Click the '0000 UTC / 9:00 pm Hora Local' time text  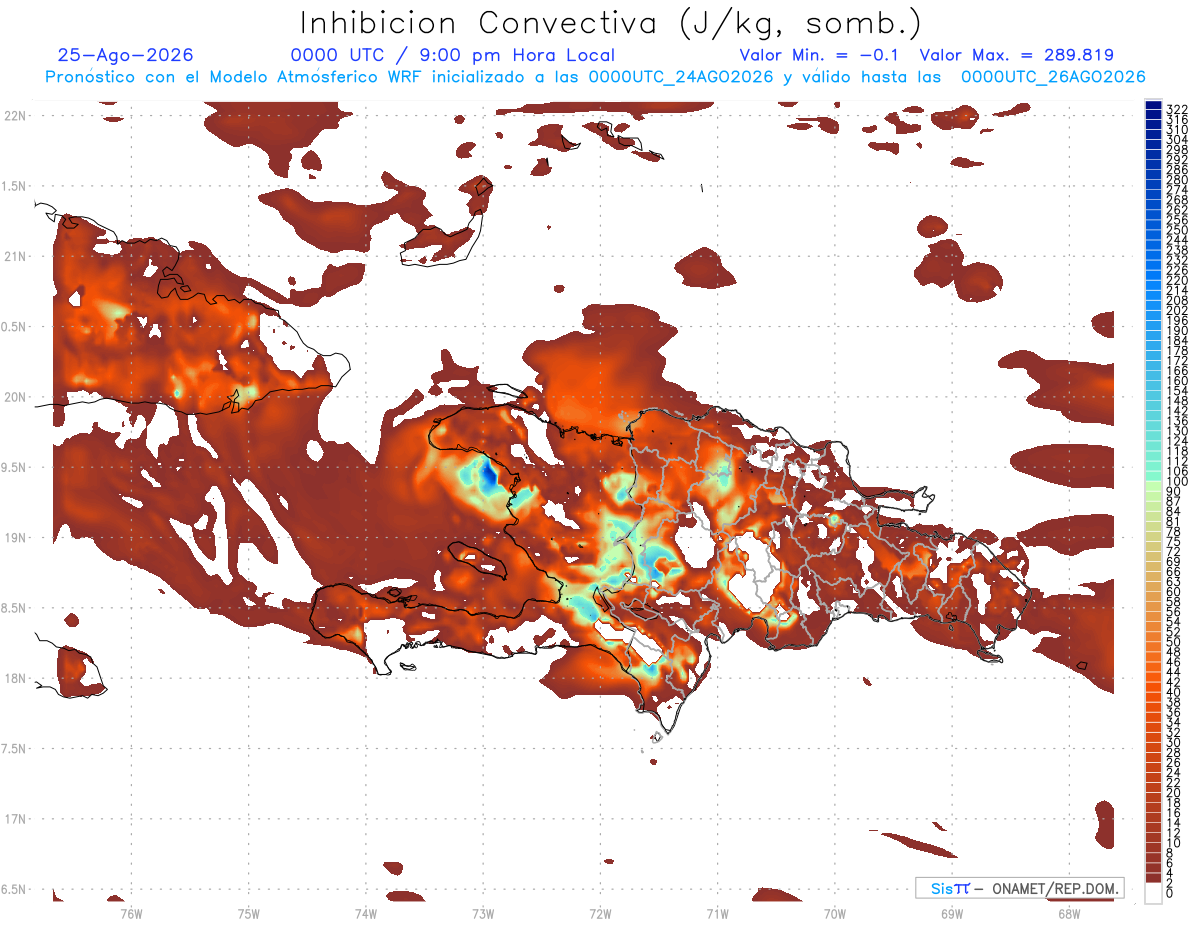point(453,55)
